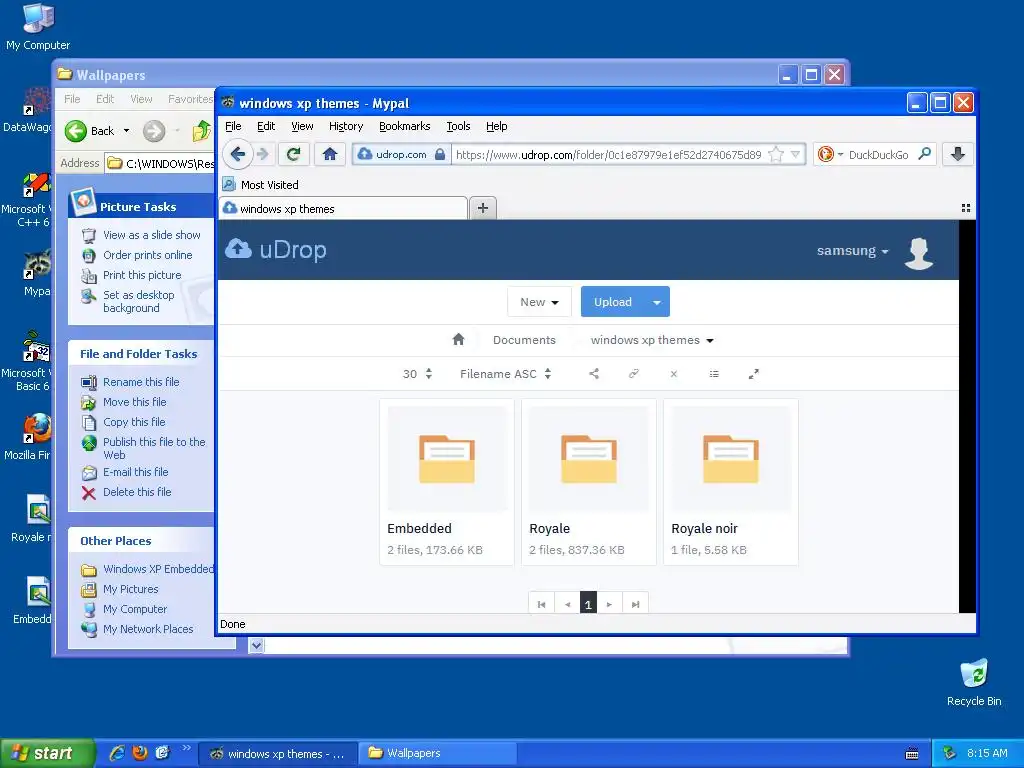Open the Tools menu
This screenshot has width=1024, height=768.
click(x=458, y=126)
